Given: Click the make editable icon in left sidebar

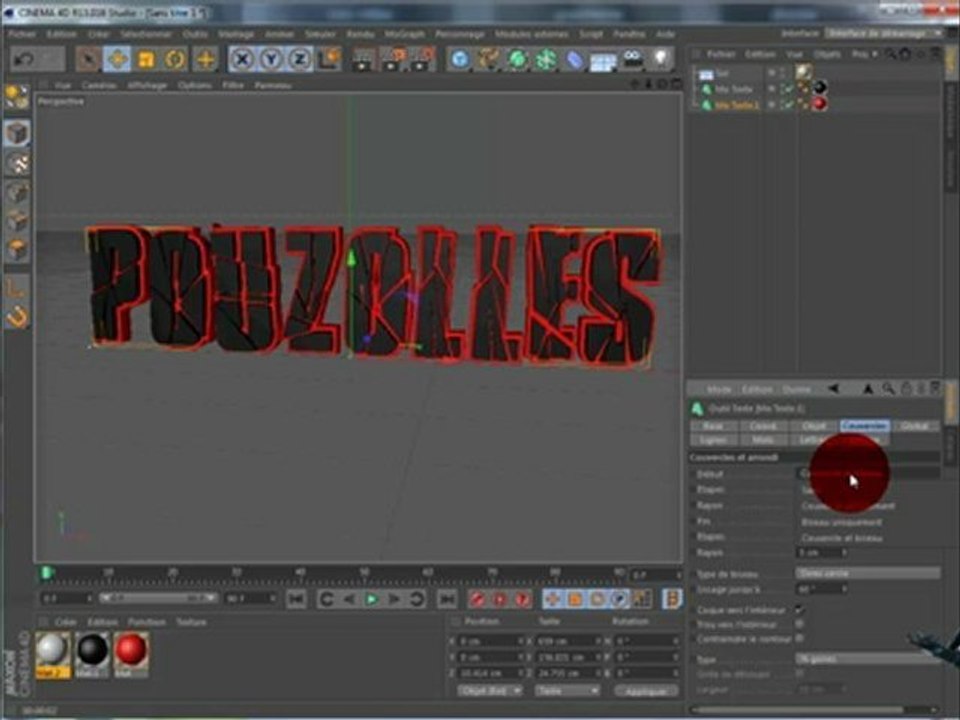Looking at the screenshot, I should coord(17,97).
